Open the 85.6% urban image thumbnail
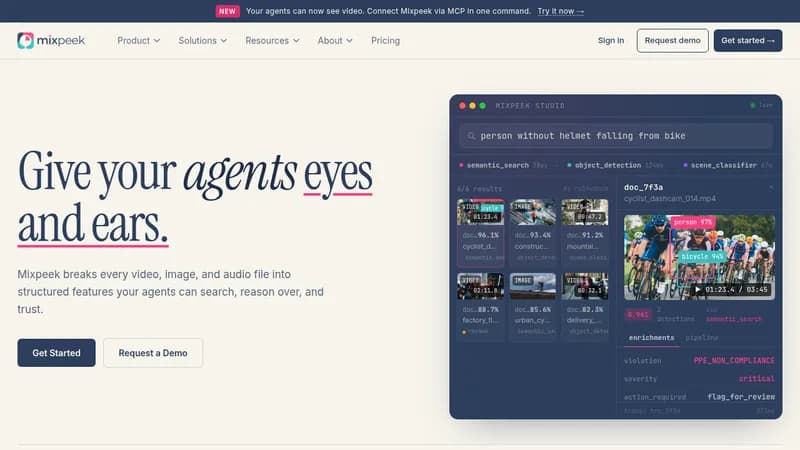The height and width of the screenshot is (450, 800). (533, 286)
